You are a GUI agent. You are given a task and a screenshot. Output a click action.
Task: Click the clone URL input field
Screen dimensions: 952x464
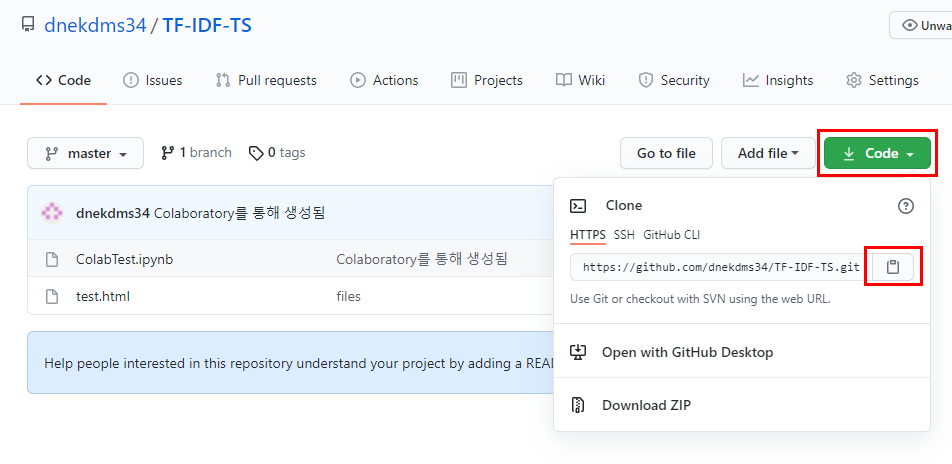(721, 267)
